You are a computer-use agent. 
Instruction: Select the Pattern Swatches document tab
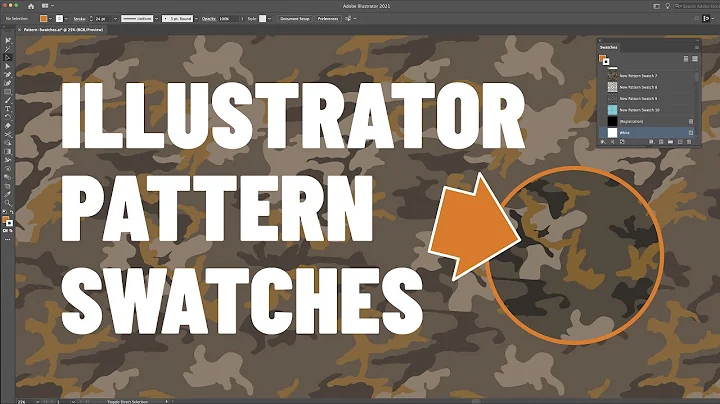tap(63, 29)
